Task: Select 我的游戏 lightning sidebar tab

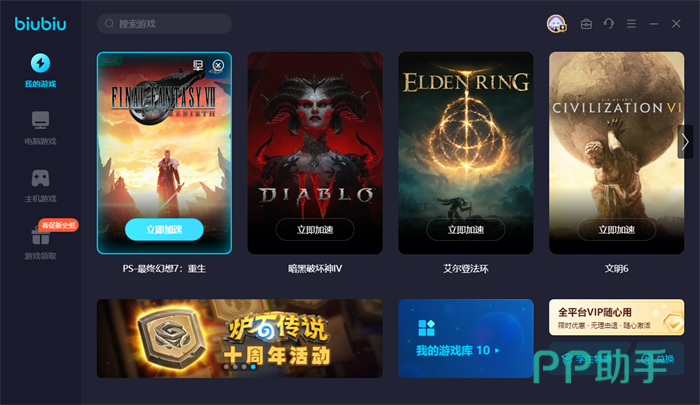Action: (x=40, y=71)
